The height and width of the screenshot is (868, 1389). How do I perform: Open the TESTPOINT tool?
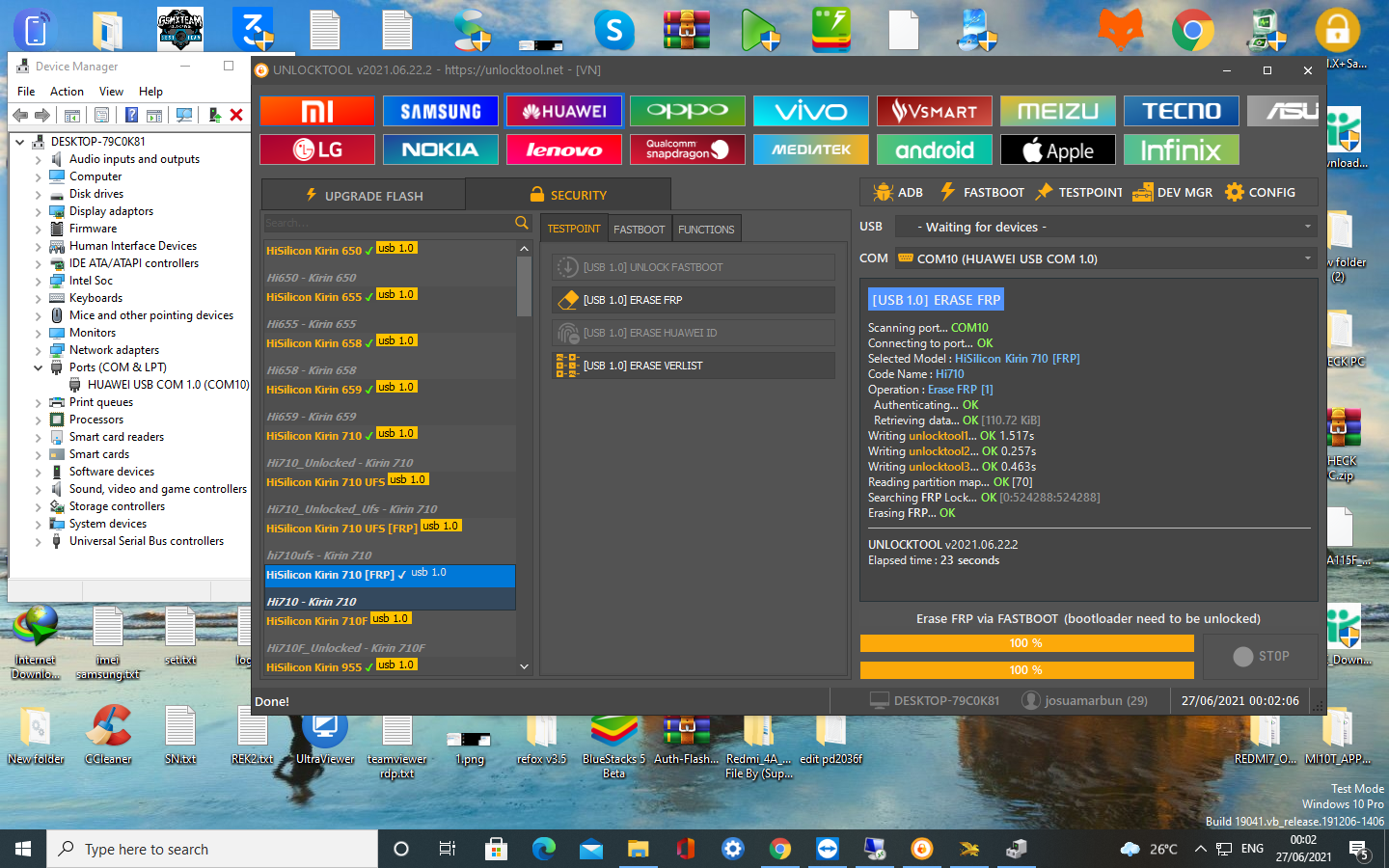[1079, 192]
